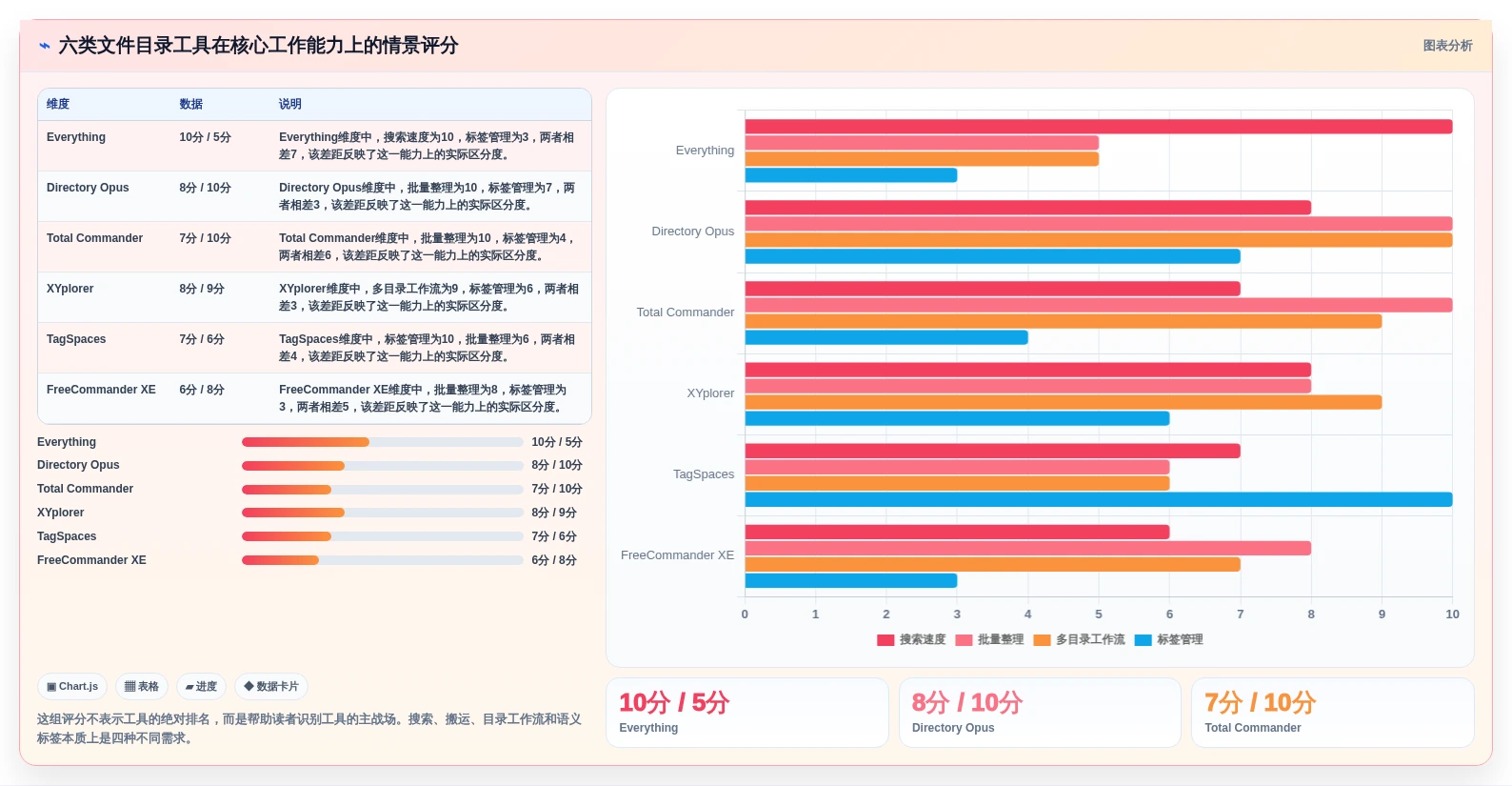
Task: Click the Directory Opus progress bar
Action: pos(383,466)
